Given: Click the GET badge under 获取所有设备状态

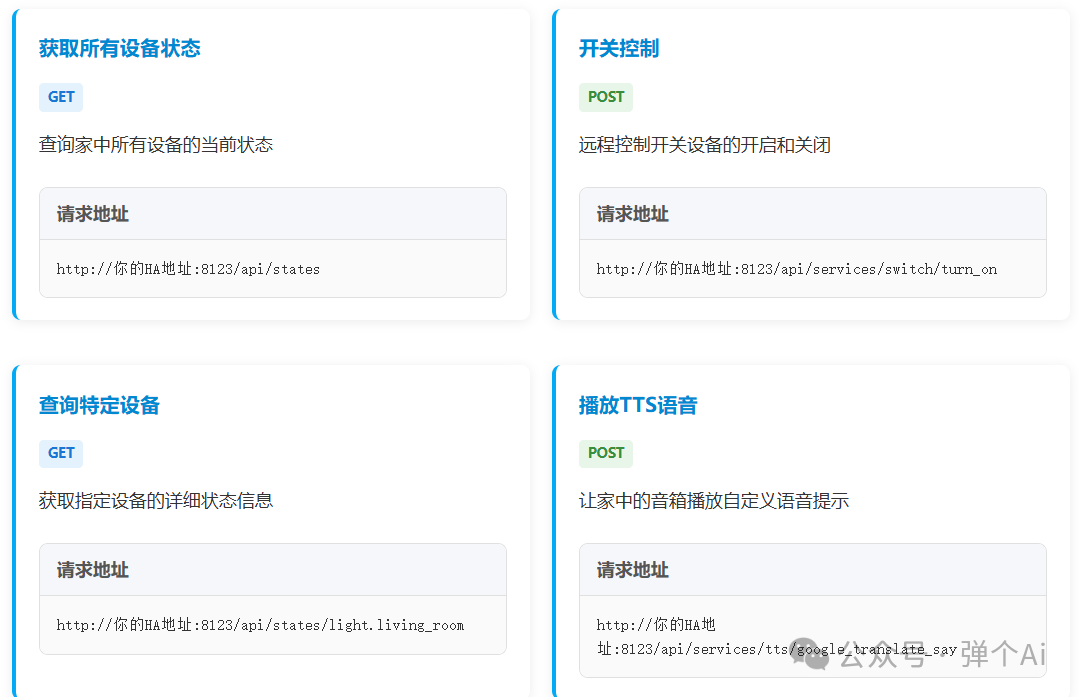Looking at the screenshot, I should (x=61, y=97).
